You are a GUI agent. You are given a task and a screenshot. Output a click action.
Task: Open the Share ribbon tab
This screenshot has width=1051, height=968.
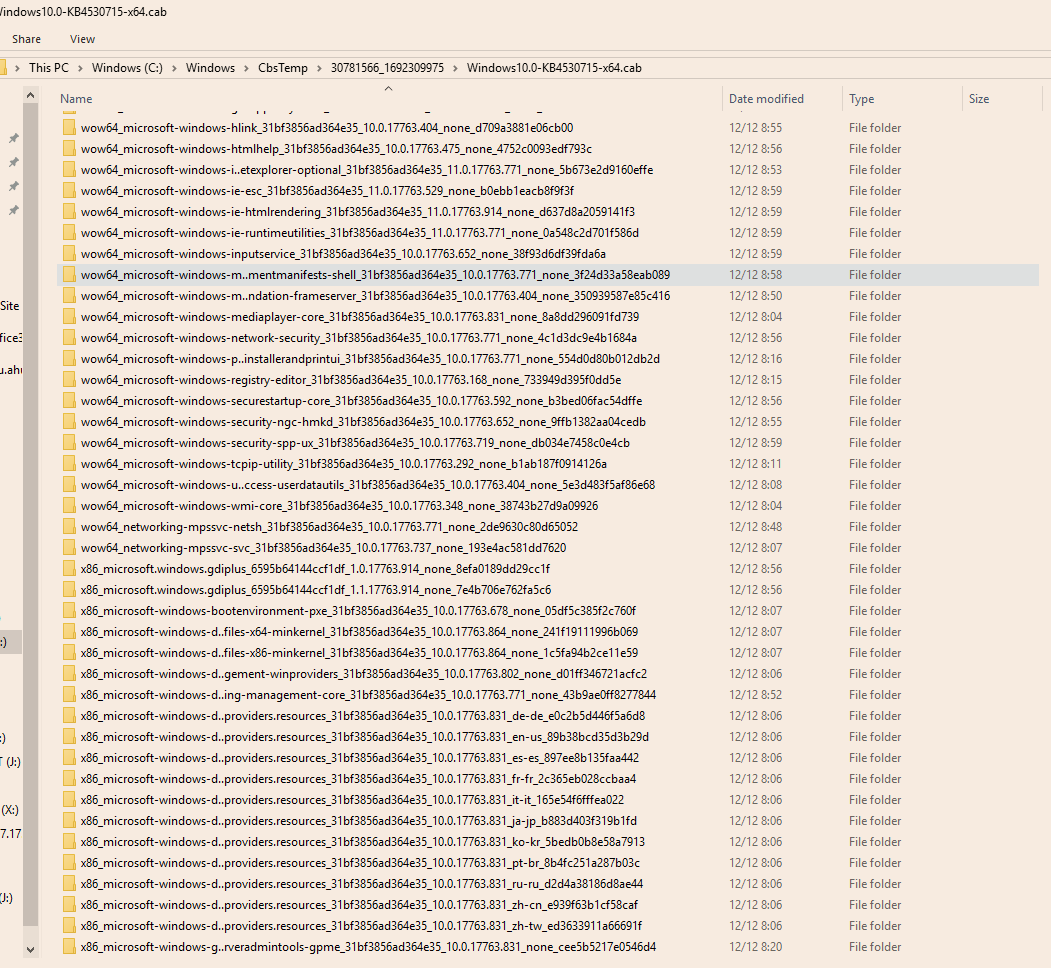(26, 39)
